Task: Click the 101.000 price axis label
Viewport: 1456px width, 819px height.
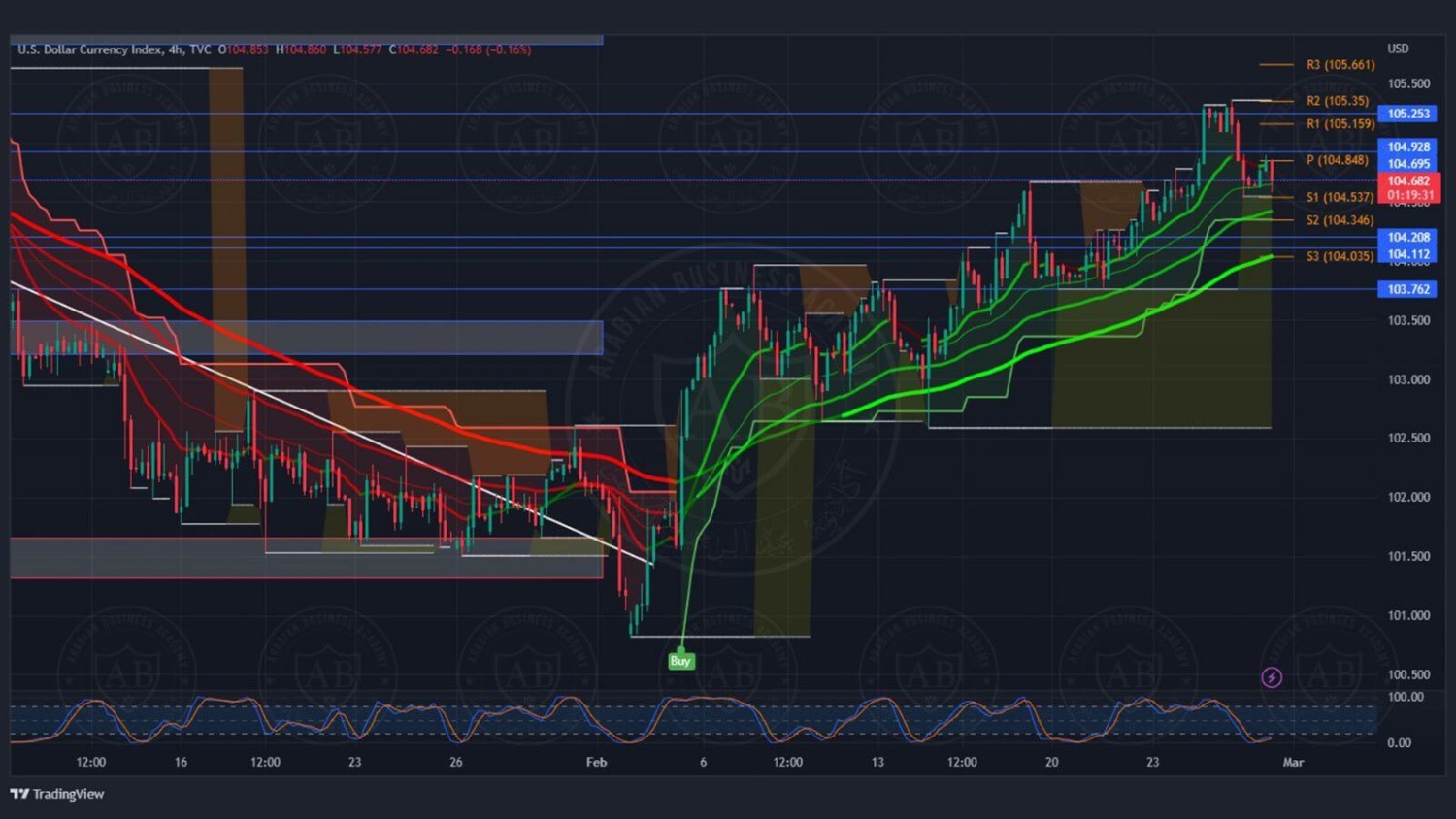Action: click(1408, 616)
